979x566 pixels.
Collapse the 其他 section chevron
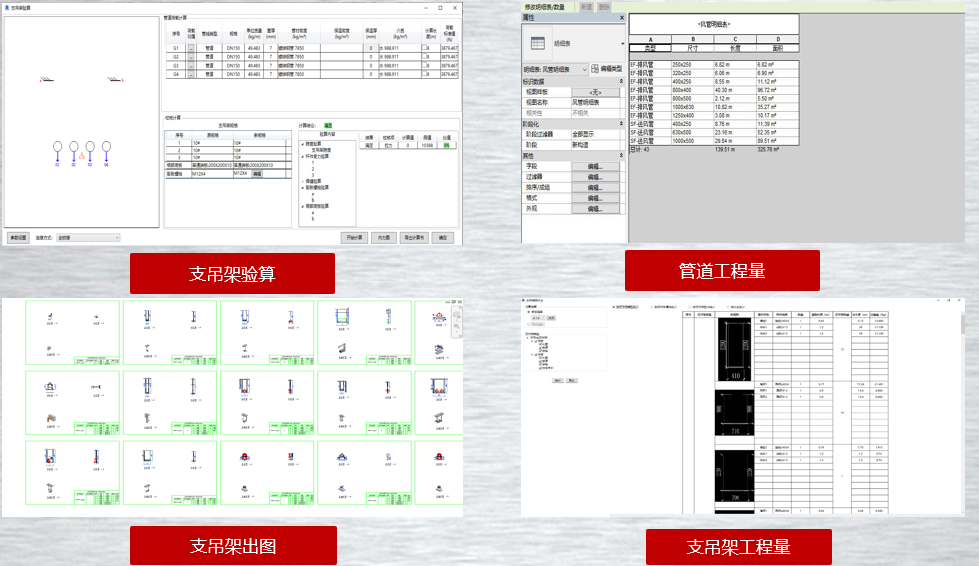pos(621,156)
